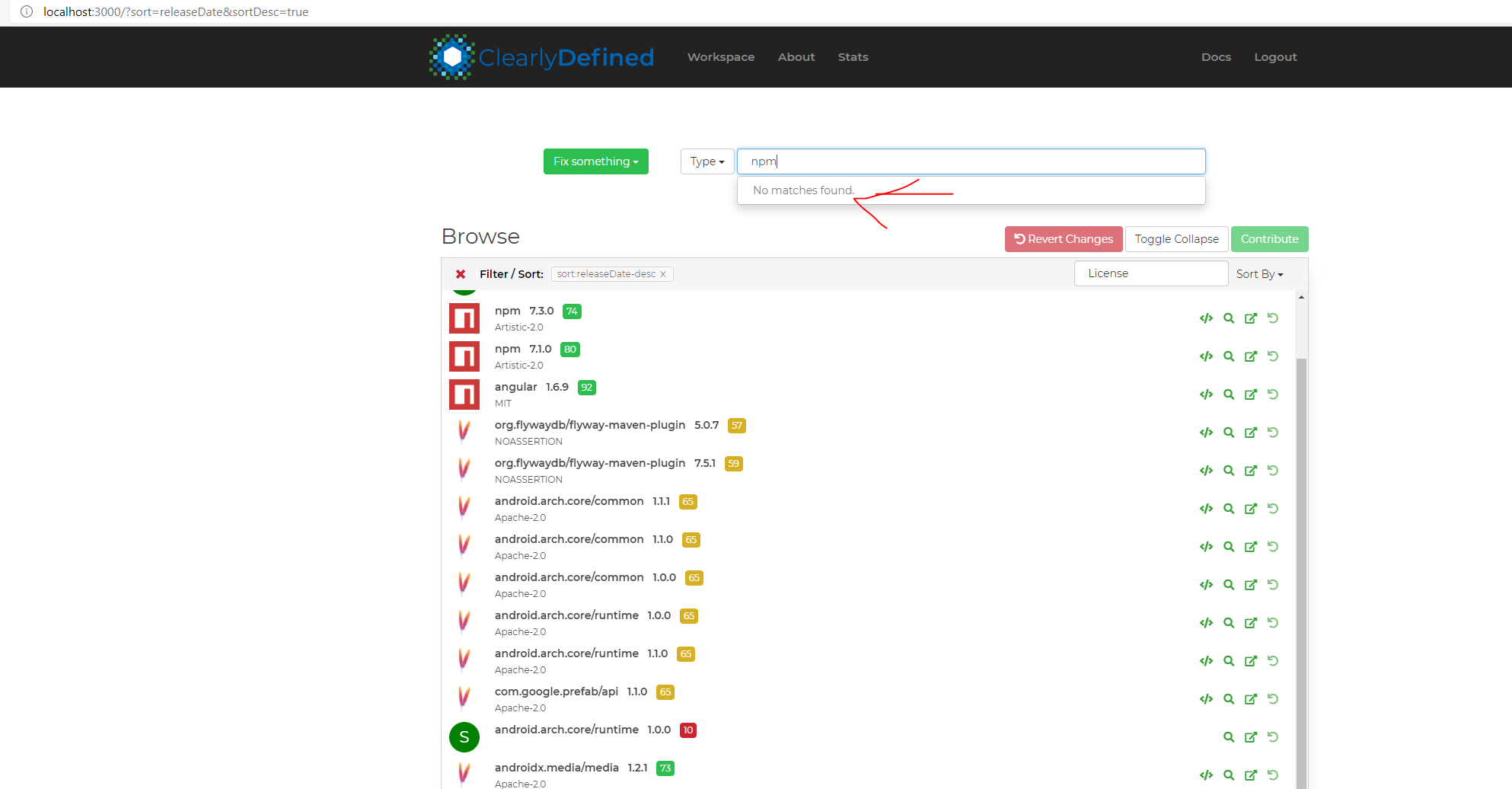Click MIT license under angular
The image size is (1512, 789).
[503, 404]
